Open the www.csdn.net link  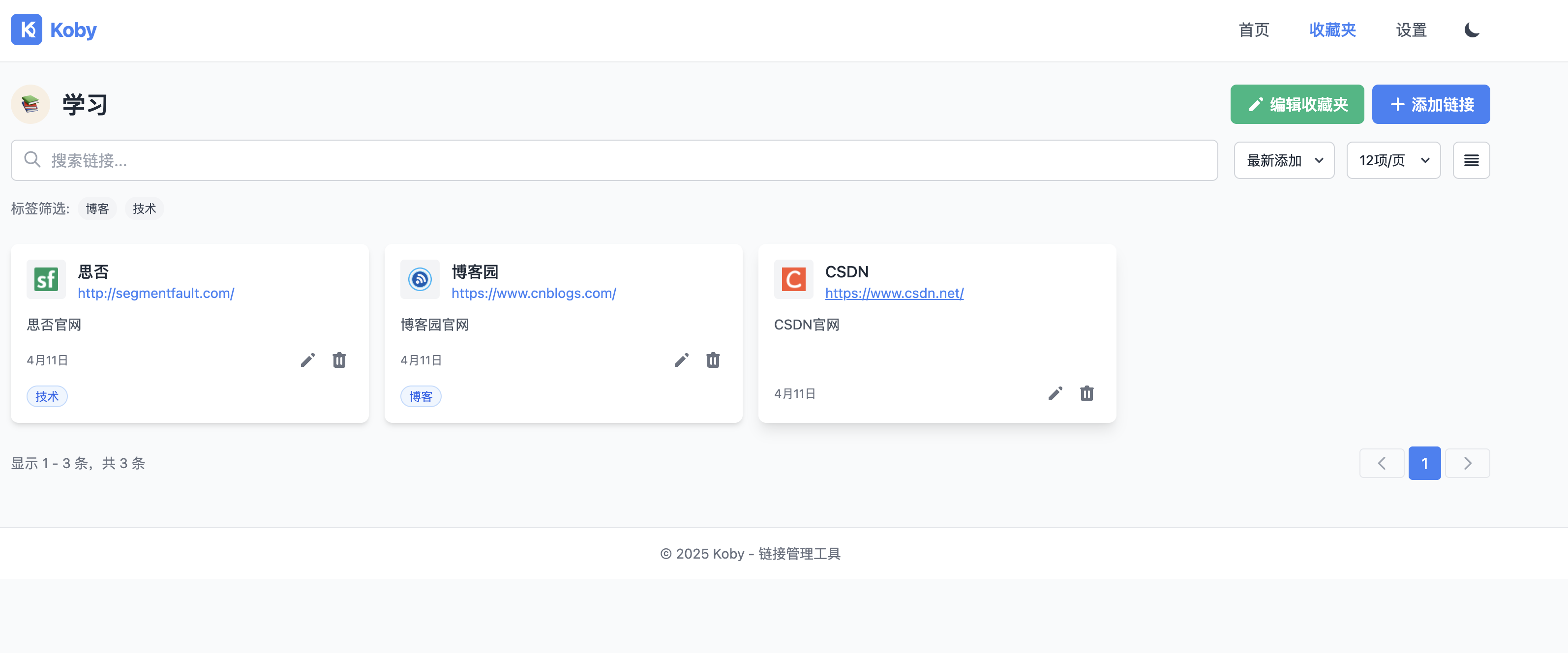[x=894, y=293]
